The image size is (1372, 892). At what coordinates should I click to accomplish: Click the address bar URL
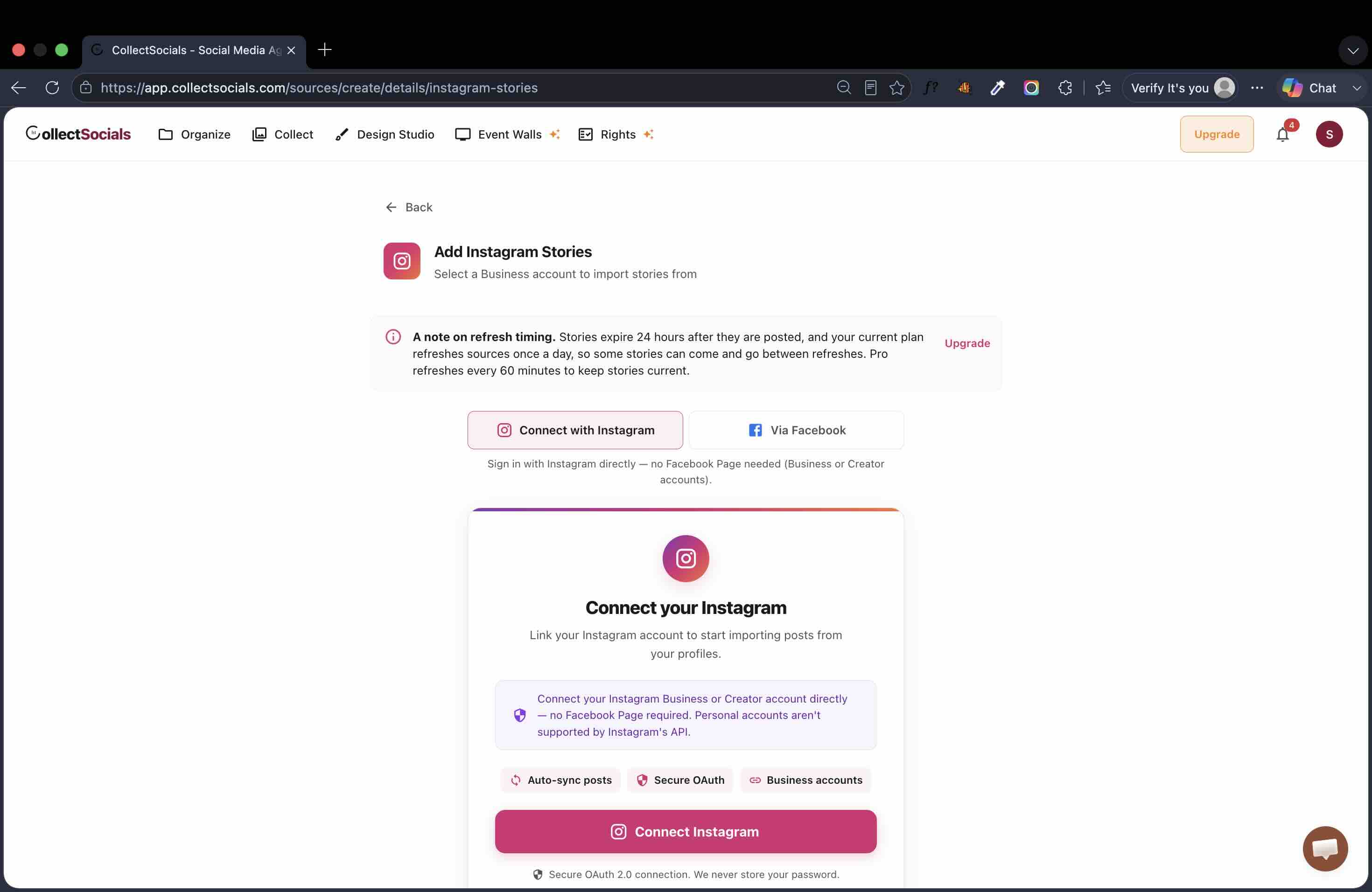pyautogui.click(x=319, y=88)
